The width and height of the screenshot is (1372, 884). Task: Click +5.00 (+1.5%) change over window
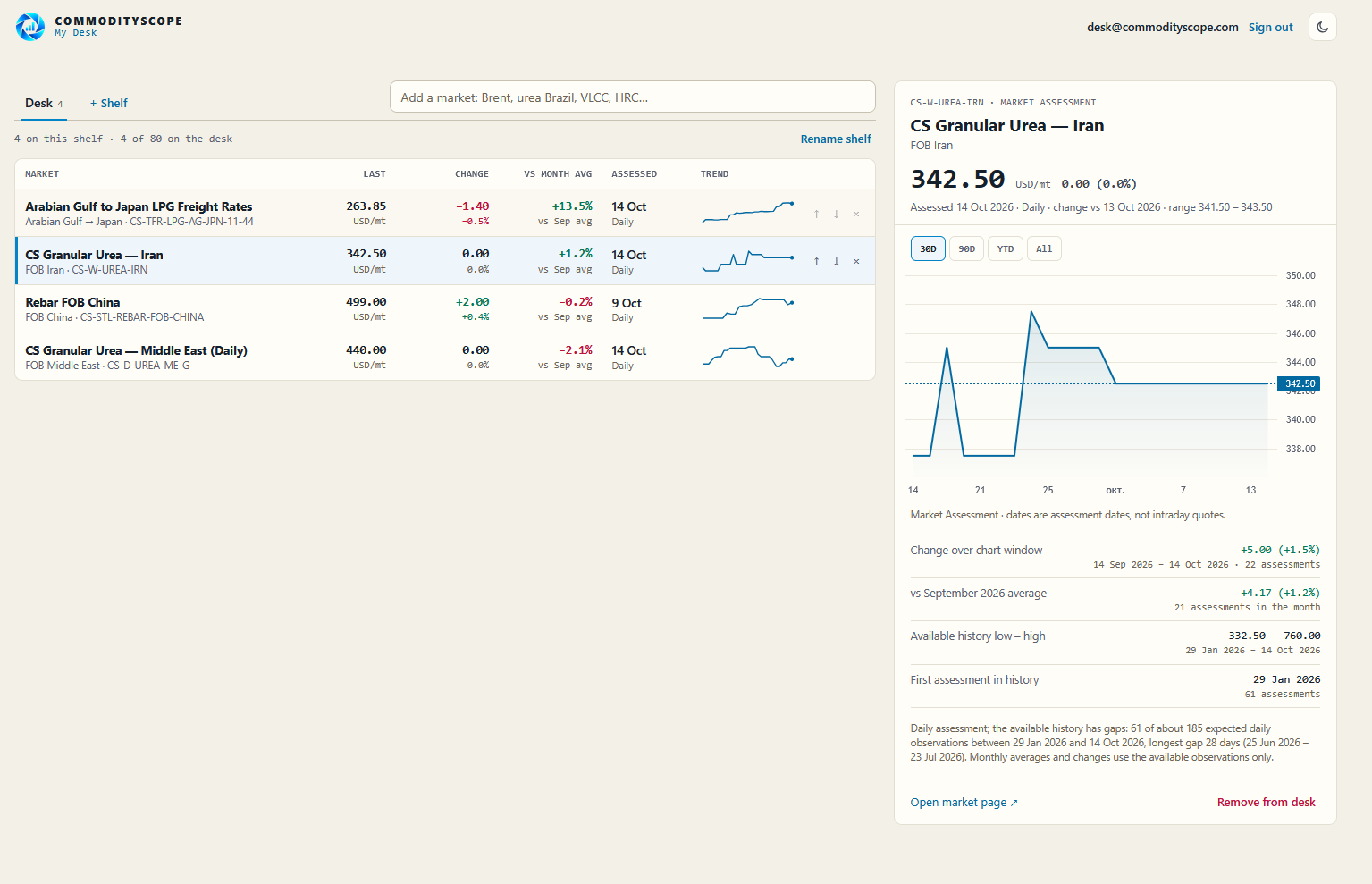[1280, 550]
